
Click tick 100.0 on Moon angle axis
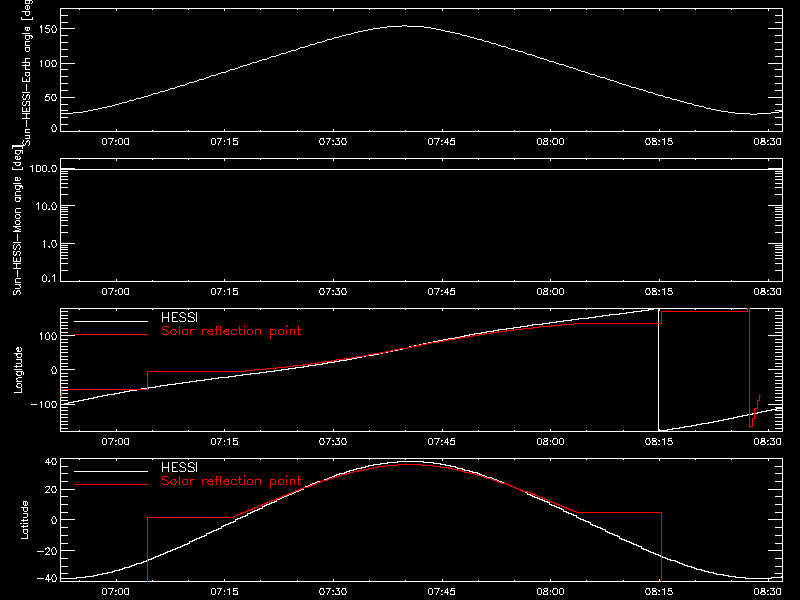click(x=43, y=169)
